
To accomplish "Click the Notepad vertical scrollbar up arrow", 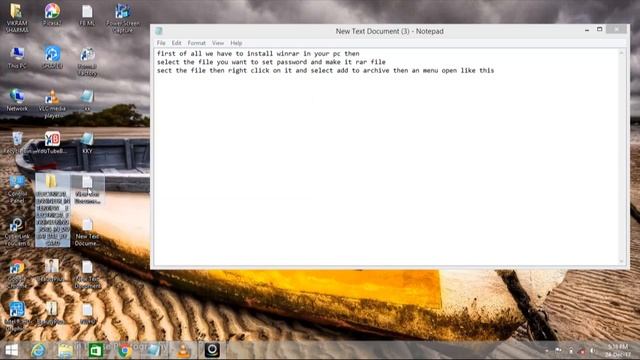I will click(x=622, y=53).
